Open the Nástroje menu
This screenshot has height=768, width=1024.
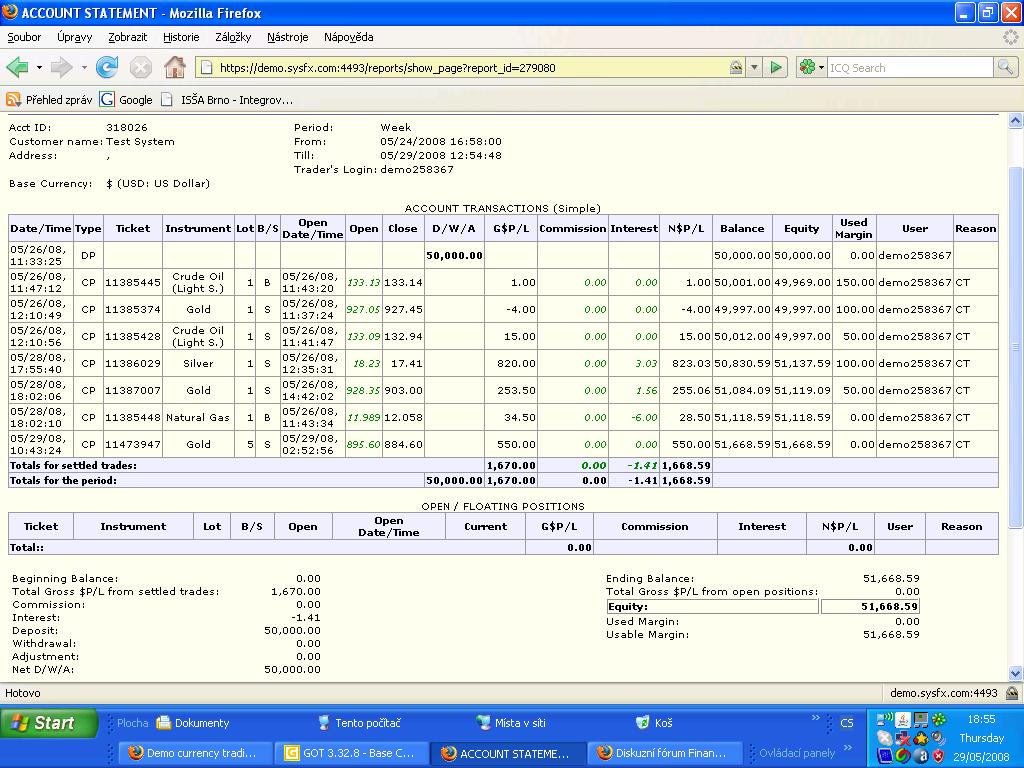click(x=287, y=37)
